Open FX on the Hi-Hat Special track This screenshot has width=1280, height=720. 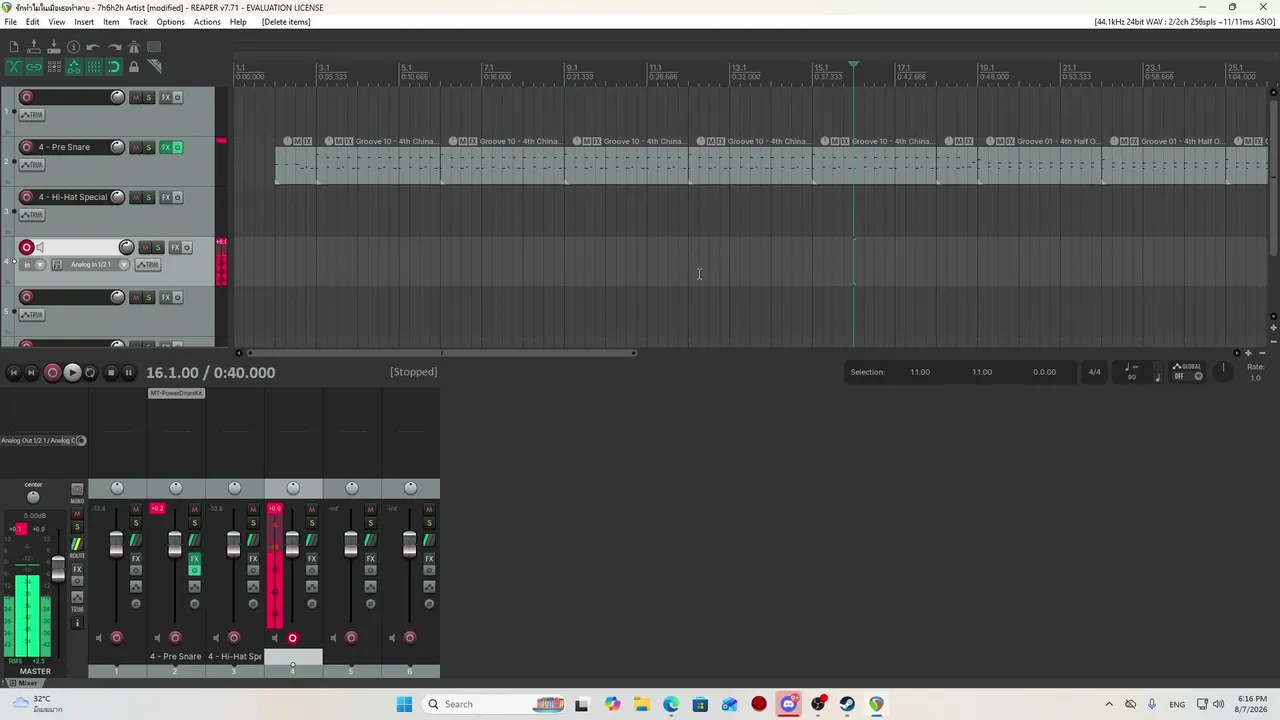point(166,197)
